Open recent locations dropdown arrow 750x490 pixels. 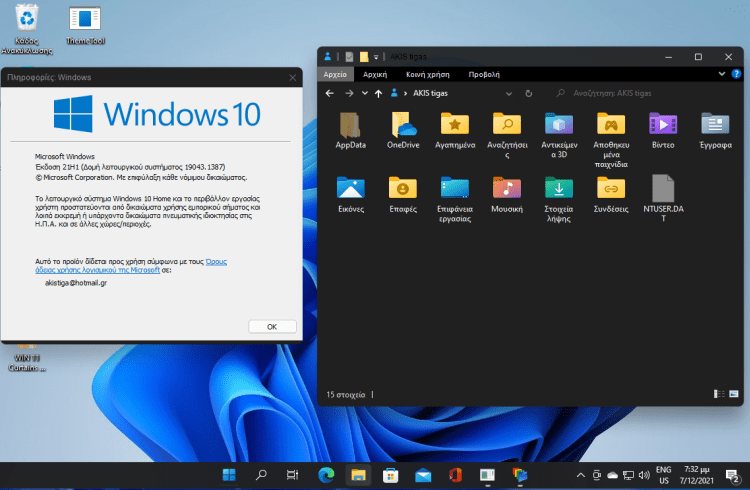click(x=364, y=93)
